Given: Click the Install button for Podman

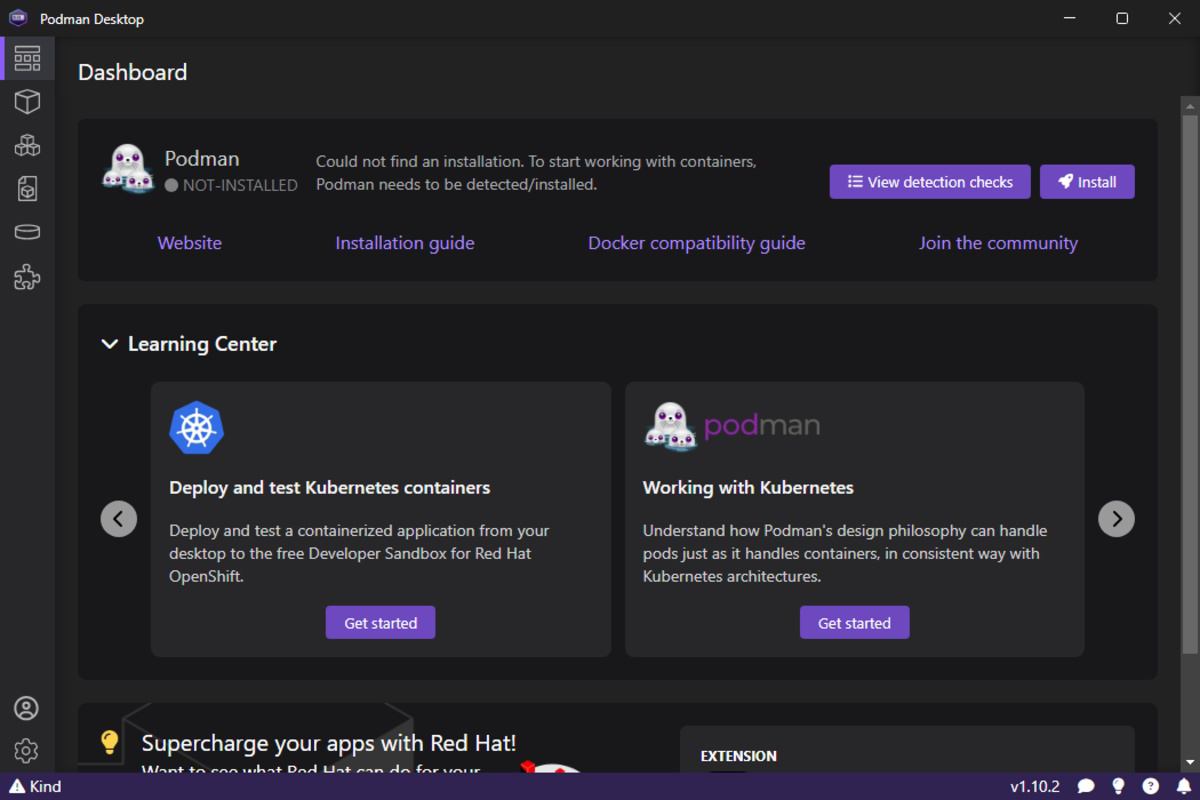Looking at the screenshot, I should 1087,181.
